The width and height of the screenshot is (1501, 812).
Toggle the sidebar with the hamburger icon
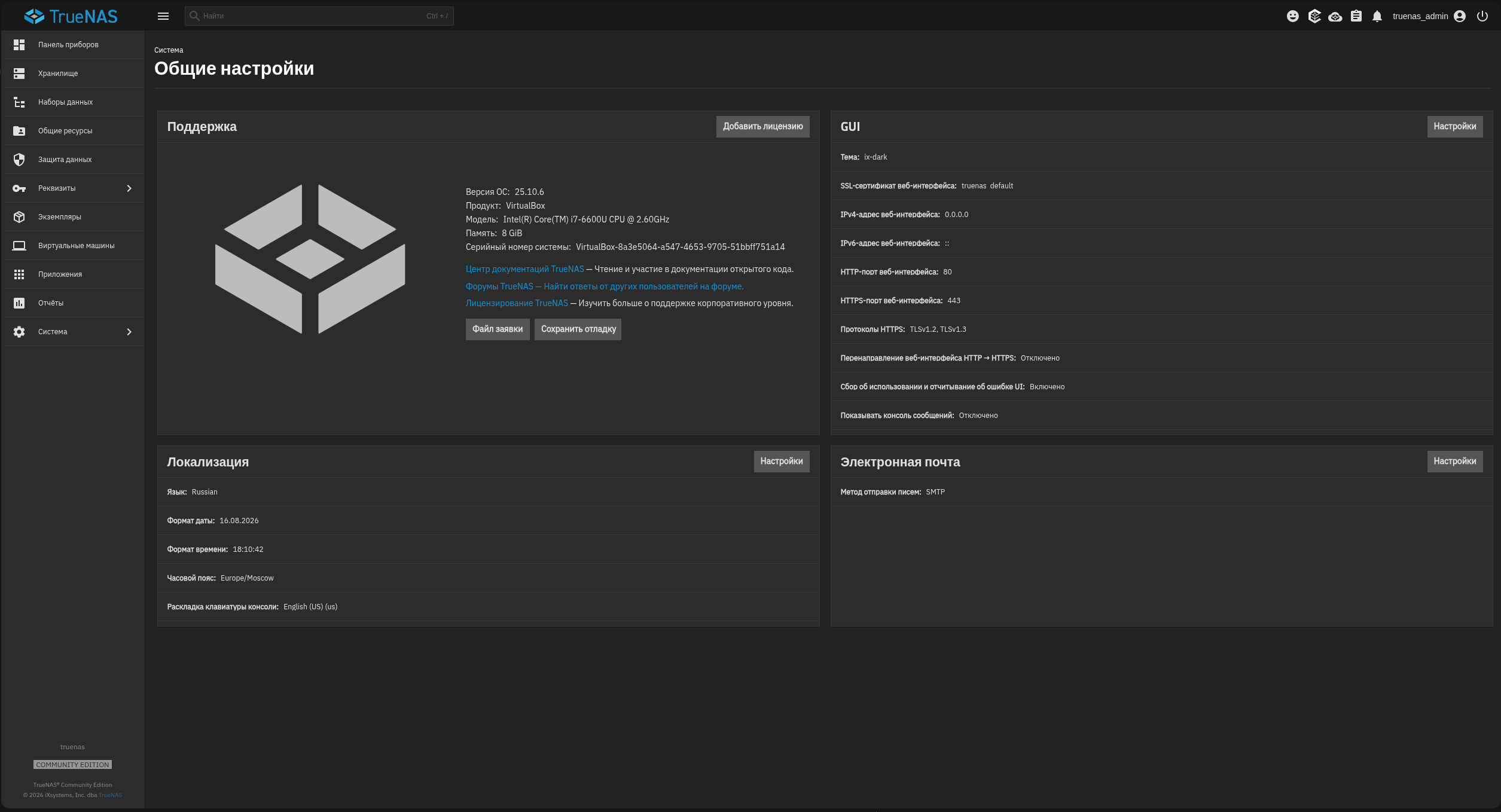(163, 16)
